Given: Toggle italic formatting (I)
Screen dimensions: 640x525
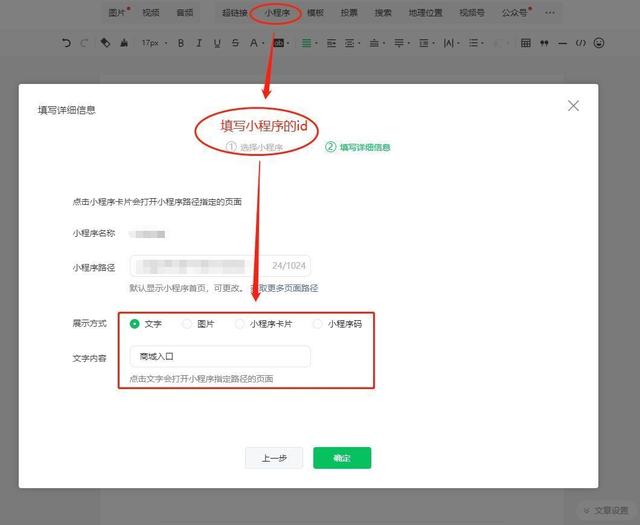Looking at the screenshot, I should (199, 43).
